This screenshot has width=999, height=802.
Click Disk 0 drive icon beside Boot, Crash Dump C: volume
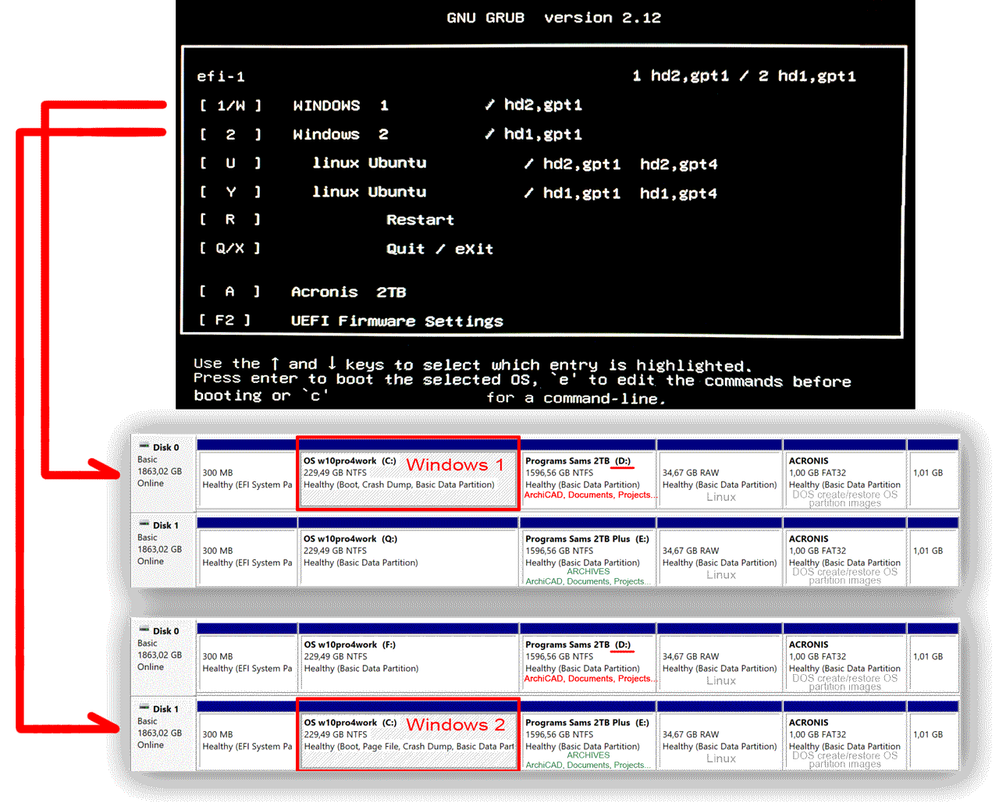pos(145,447)
